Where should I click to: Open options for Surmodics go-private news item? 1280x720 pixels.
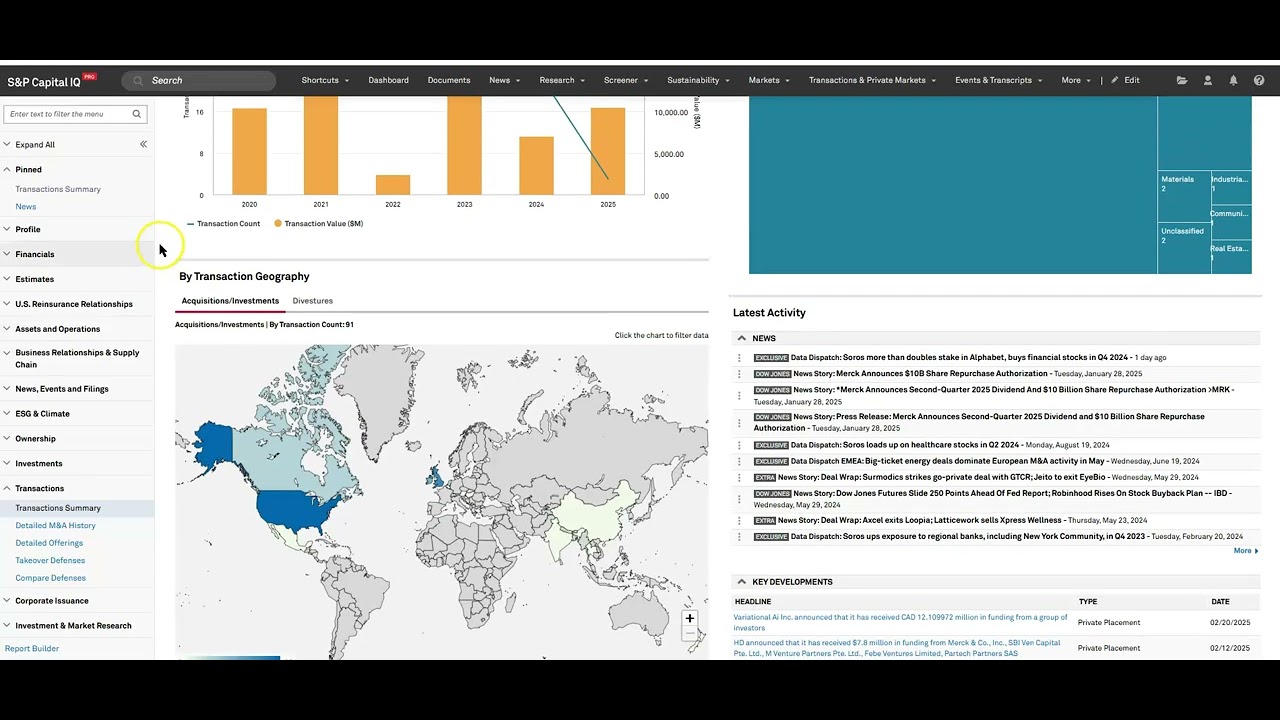(x=740, y=478)
